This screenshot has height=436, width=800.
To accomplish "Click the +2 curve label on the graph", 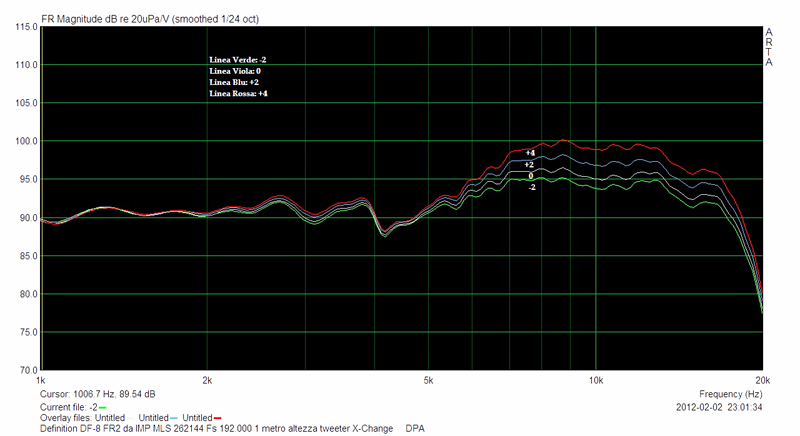I will click(x=530, y=164).
